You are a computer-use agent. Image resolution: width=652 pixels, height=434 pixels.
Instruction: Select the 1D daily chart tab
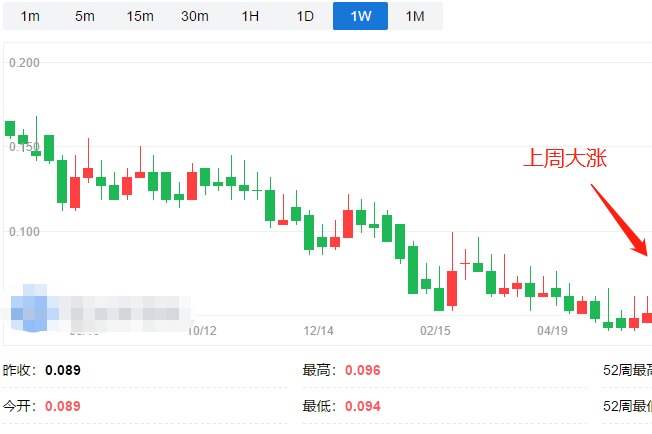(x=305, y=16)
